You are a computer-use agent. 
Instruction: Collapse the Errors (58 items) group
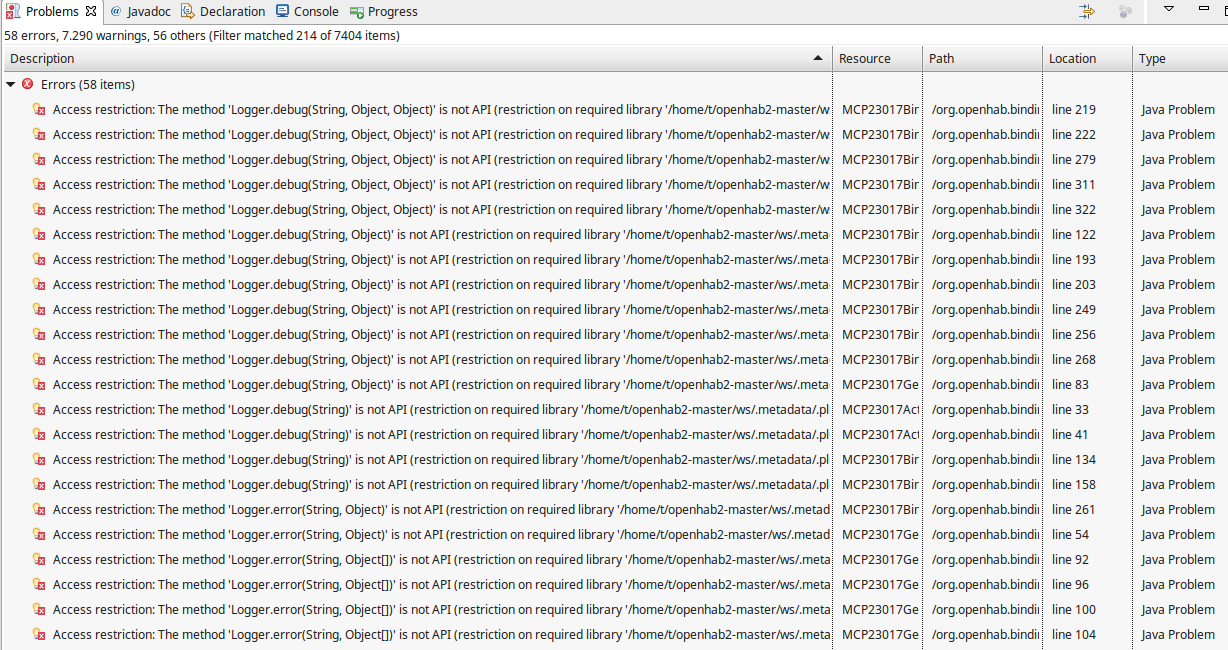click(x=10, y=85)
